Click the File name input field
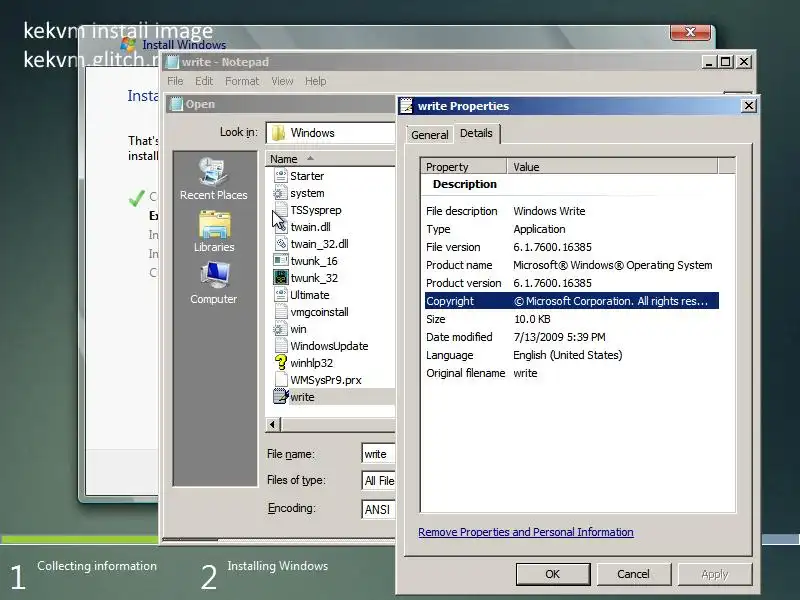Viewport: 800px width, 600px height. (x=379, y=454)
